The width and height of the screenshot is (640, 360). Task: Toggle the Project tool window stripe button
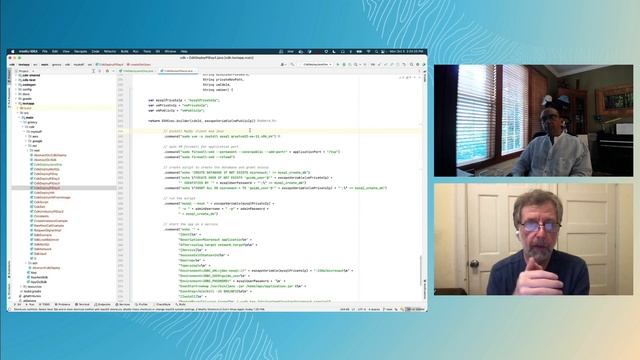point(9,77)
